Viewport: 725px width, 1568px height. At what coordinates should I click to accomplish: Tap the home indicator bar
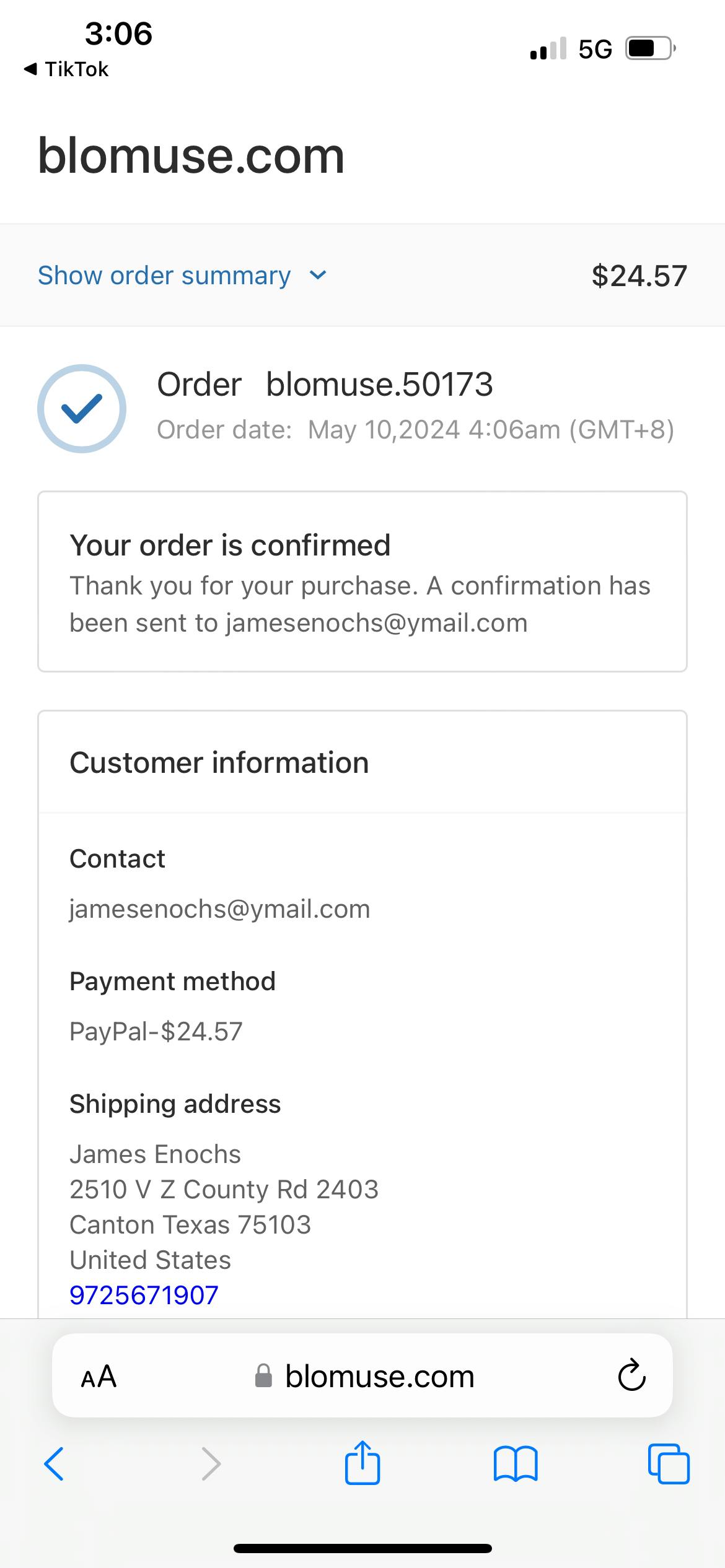coord(362,1548)
